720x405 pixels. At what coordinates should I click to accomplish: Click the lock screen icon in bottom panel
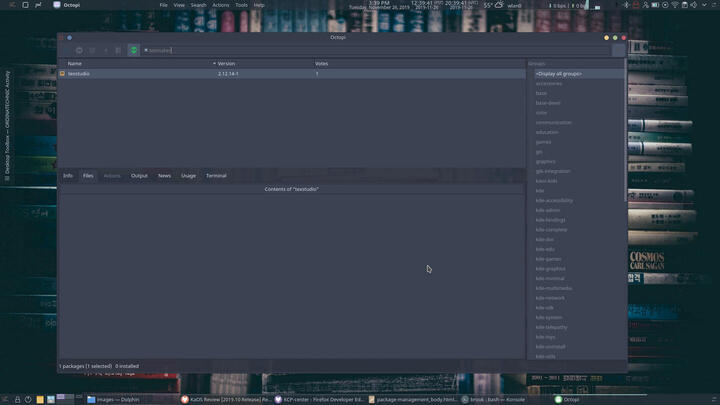point(17,399)
